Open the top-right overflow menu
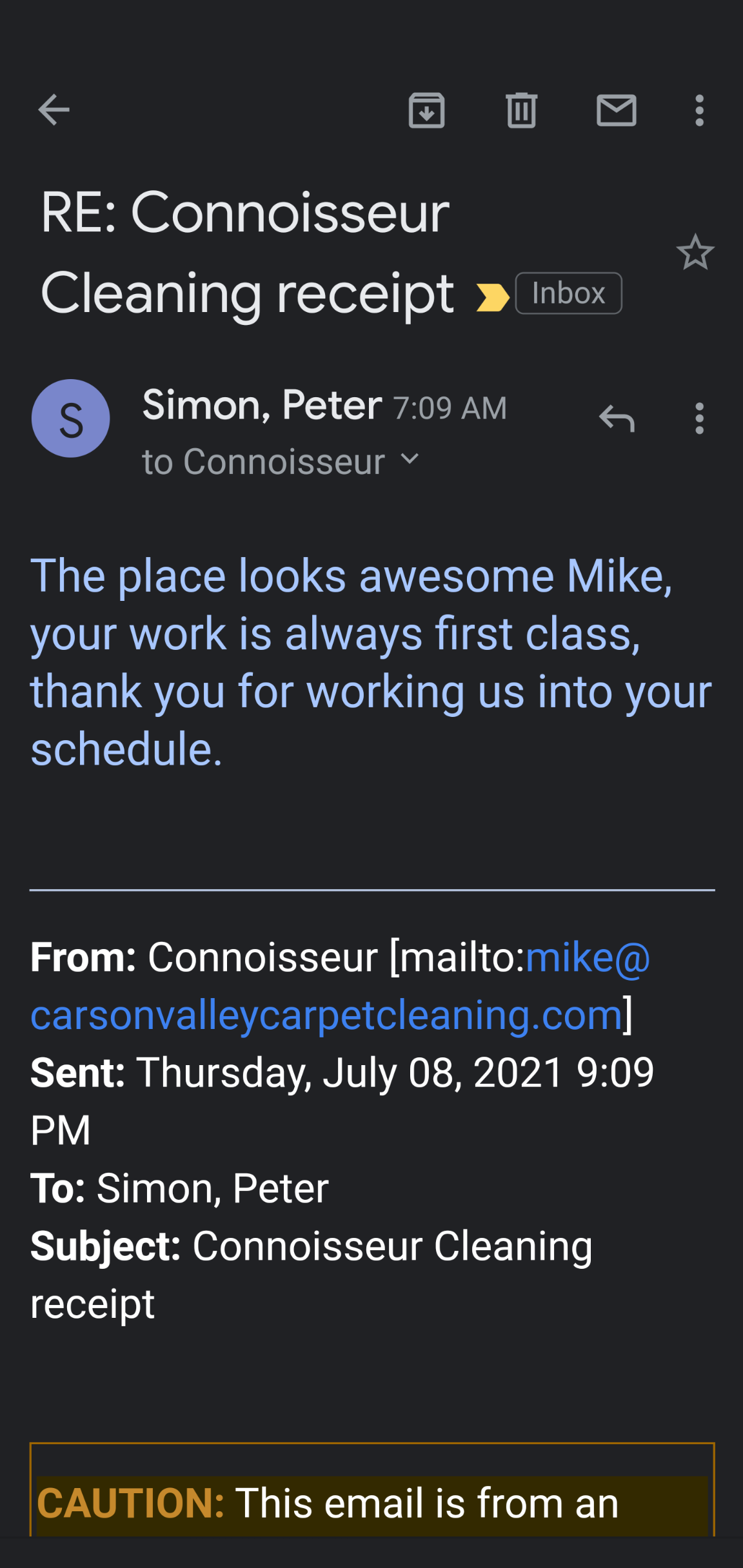The height and width of the screenshot is (1568, 743). [698, 110]
